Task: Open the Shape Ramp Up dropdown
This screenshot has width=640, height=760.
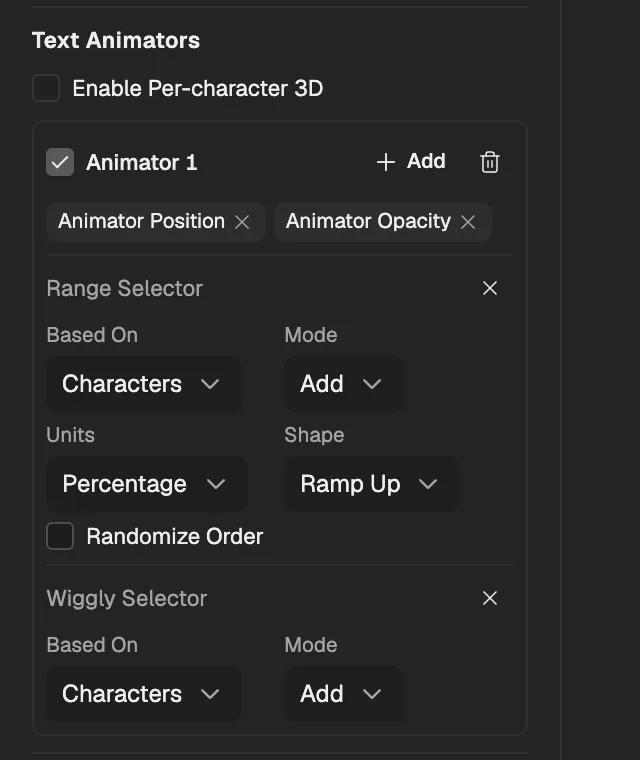Action: click(371, 484)
